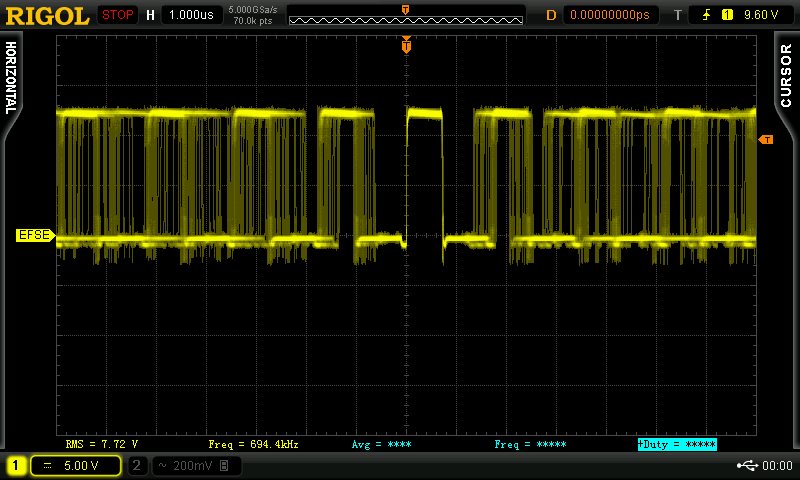Toggle channel 2 button
This screenshot has width=800, height=480.
pyautogui.click(x=136, y=465)
